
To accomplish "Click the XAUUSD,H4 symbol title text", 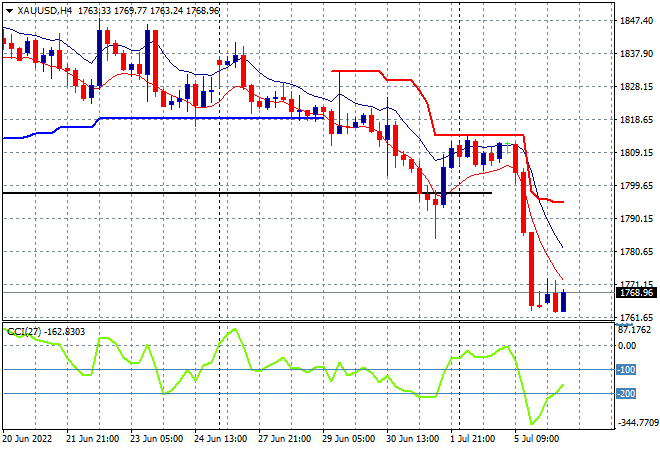I will point(45,11).
